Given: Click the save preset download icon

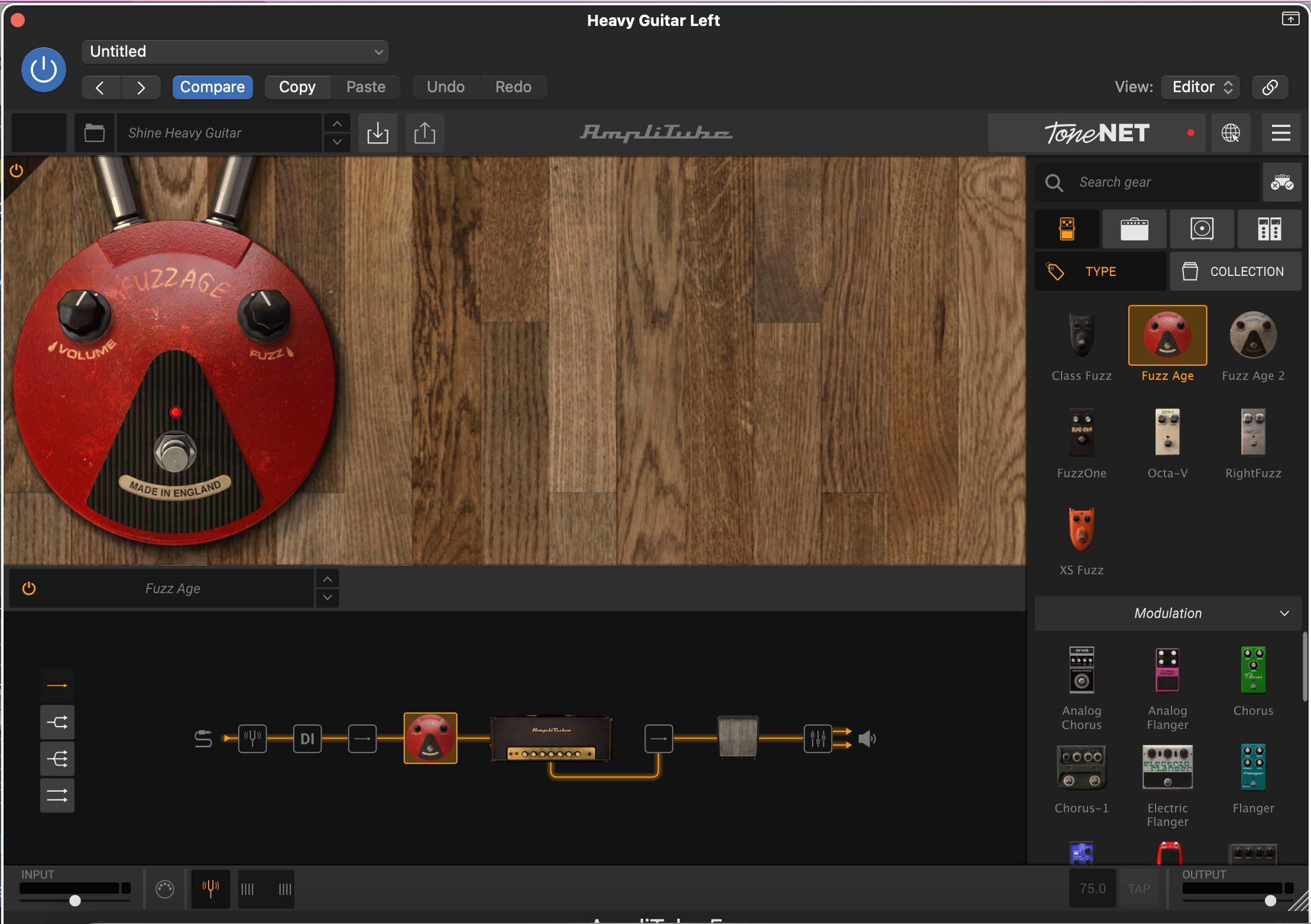Looking at the screenshot, I should tap(378, 133).
